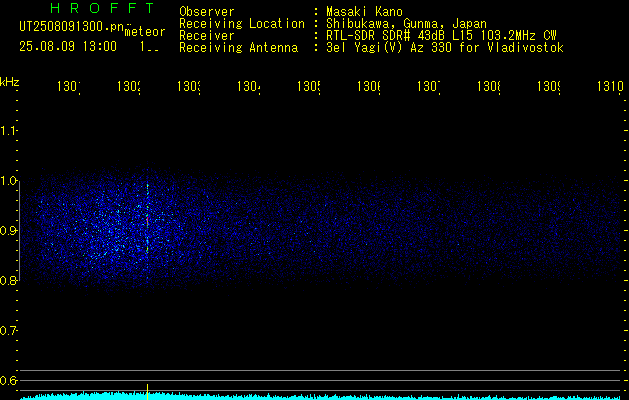Viewport: 629px width, 400px height.
Task: Click the 1.1 kHz frequency tick label
Action: point(8,130)
